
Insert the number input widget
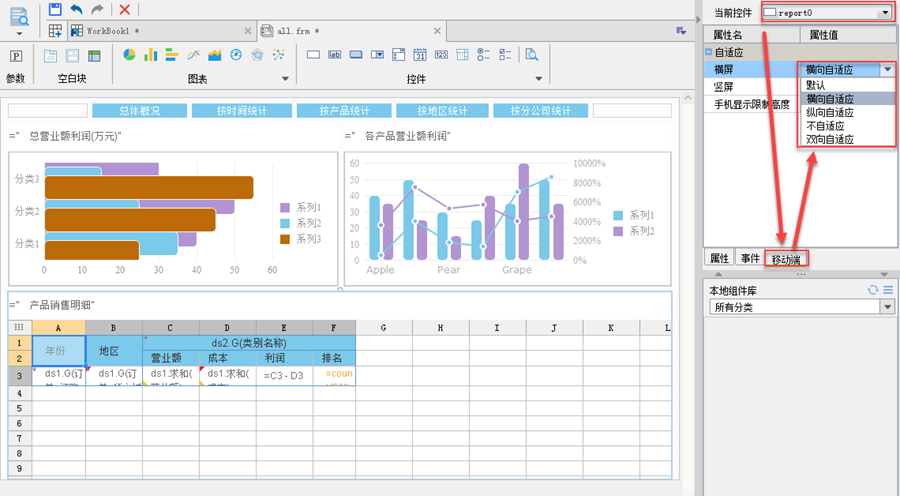tap(441, 55)
